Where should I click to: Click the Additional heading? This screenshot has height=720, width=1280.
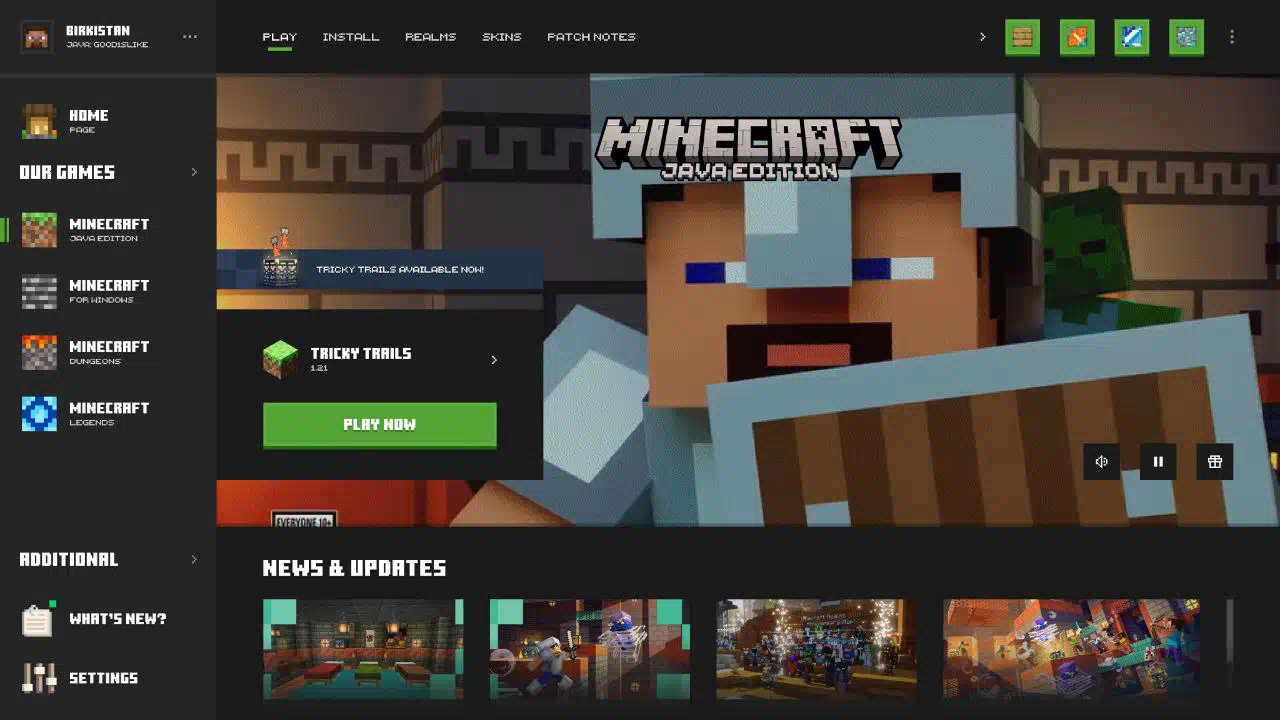[x=69, y=559]
